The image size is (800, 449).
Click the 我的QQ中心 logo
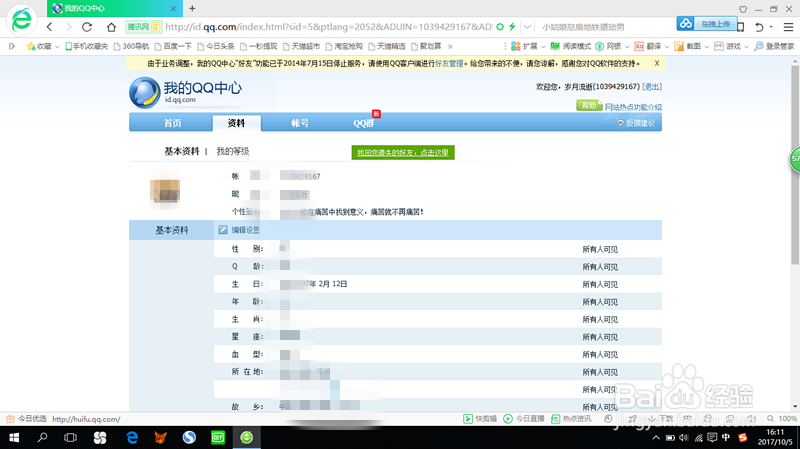186,92
